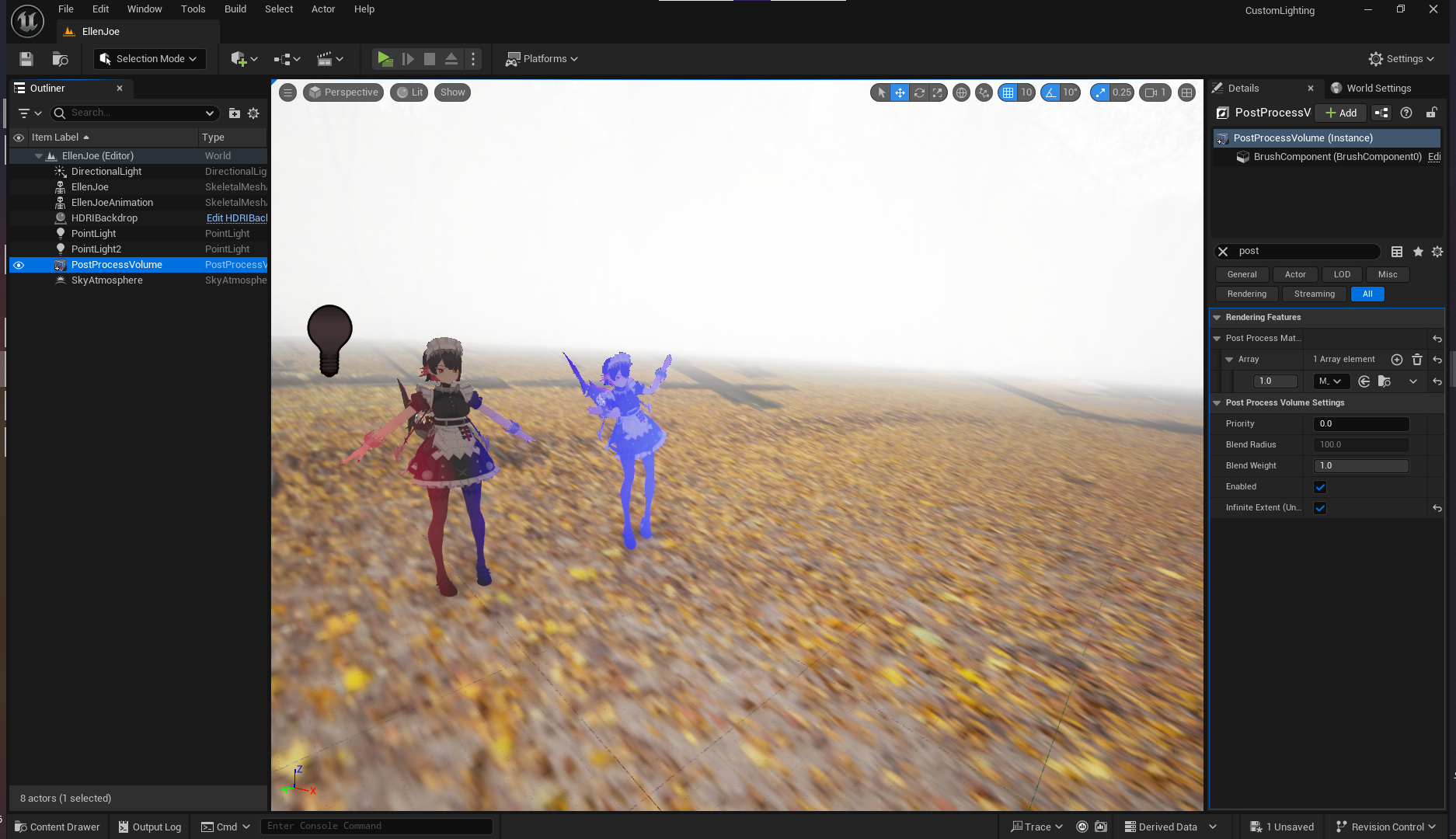Create a new folder in the Outliner
The width and height of the screenshot is (1456, 839).
(x=235, y=113)
